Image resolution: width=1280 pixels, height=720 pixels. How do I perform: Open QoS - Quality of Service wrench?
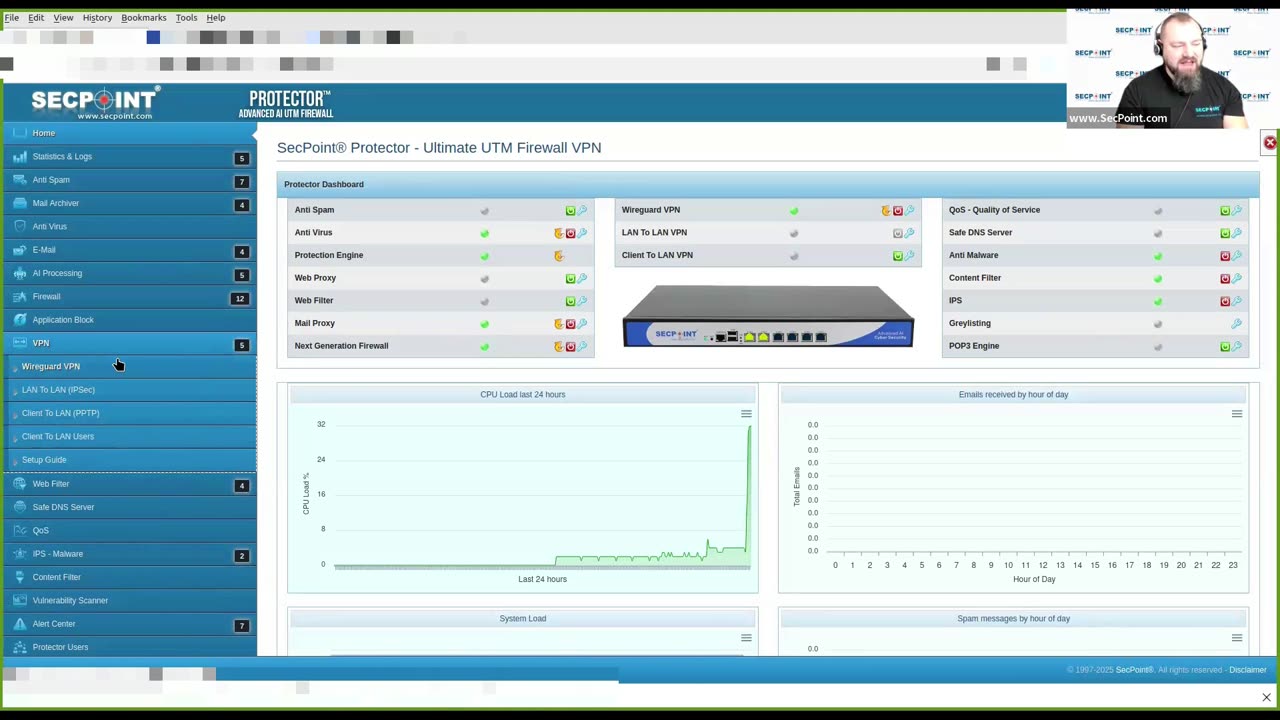pos(1236,210)
